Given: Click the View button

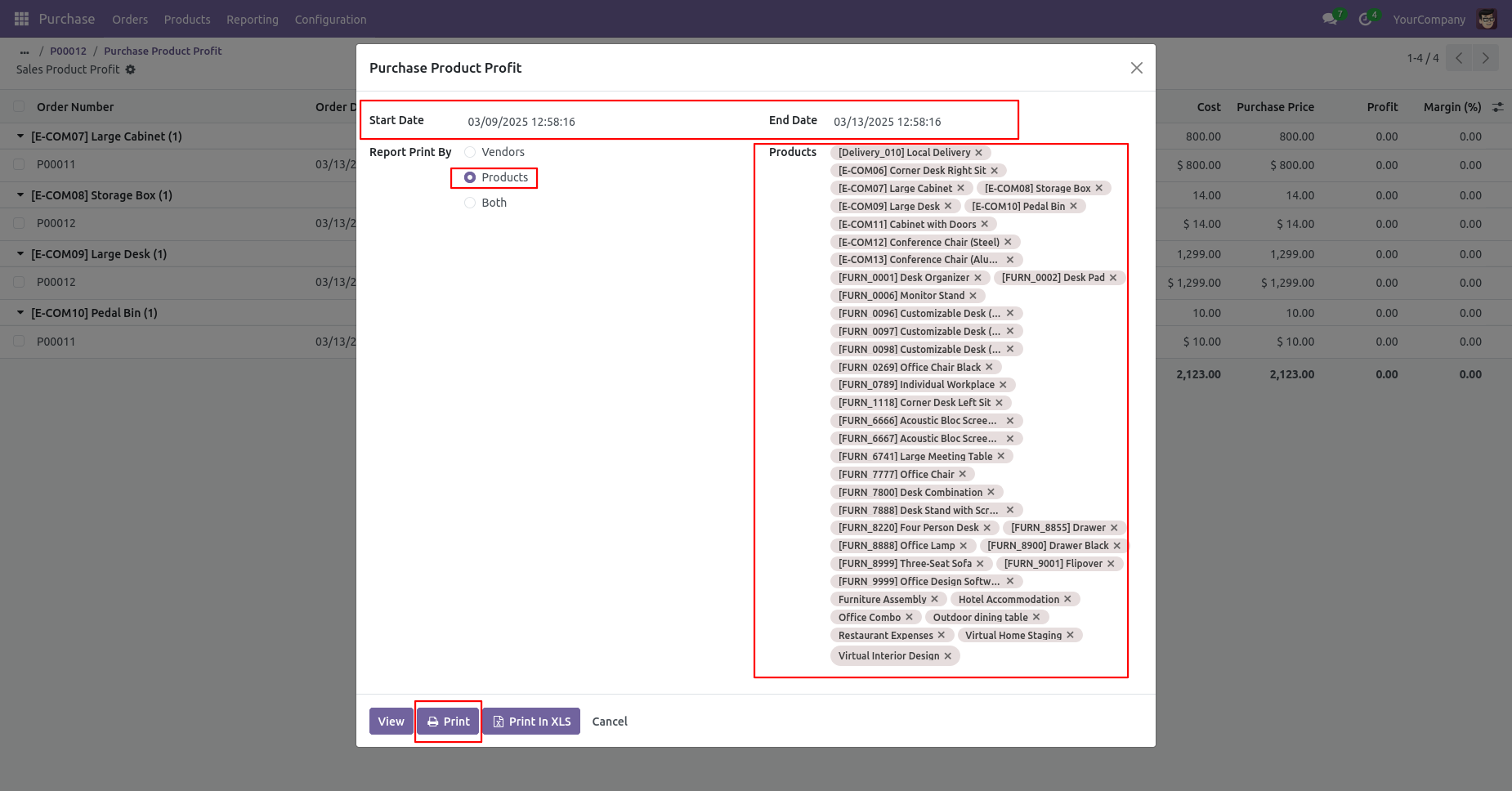Looking at the screenshot, I should click(x=391, y=722).
